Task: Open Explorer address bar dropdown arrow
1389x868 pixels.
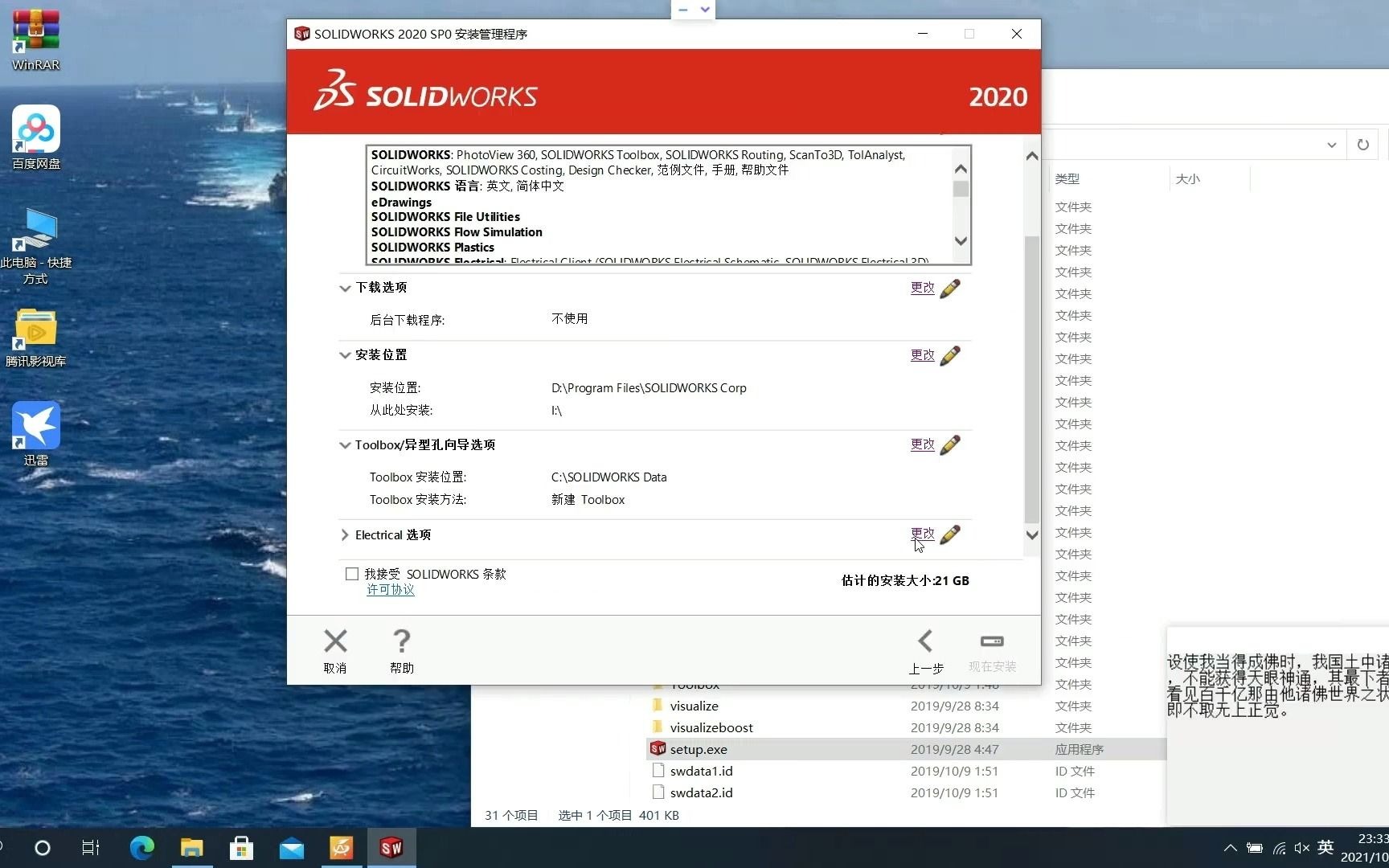Action: (1331, 145)
